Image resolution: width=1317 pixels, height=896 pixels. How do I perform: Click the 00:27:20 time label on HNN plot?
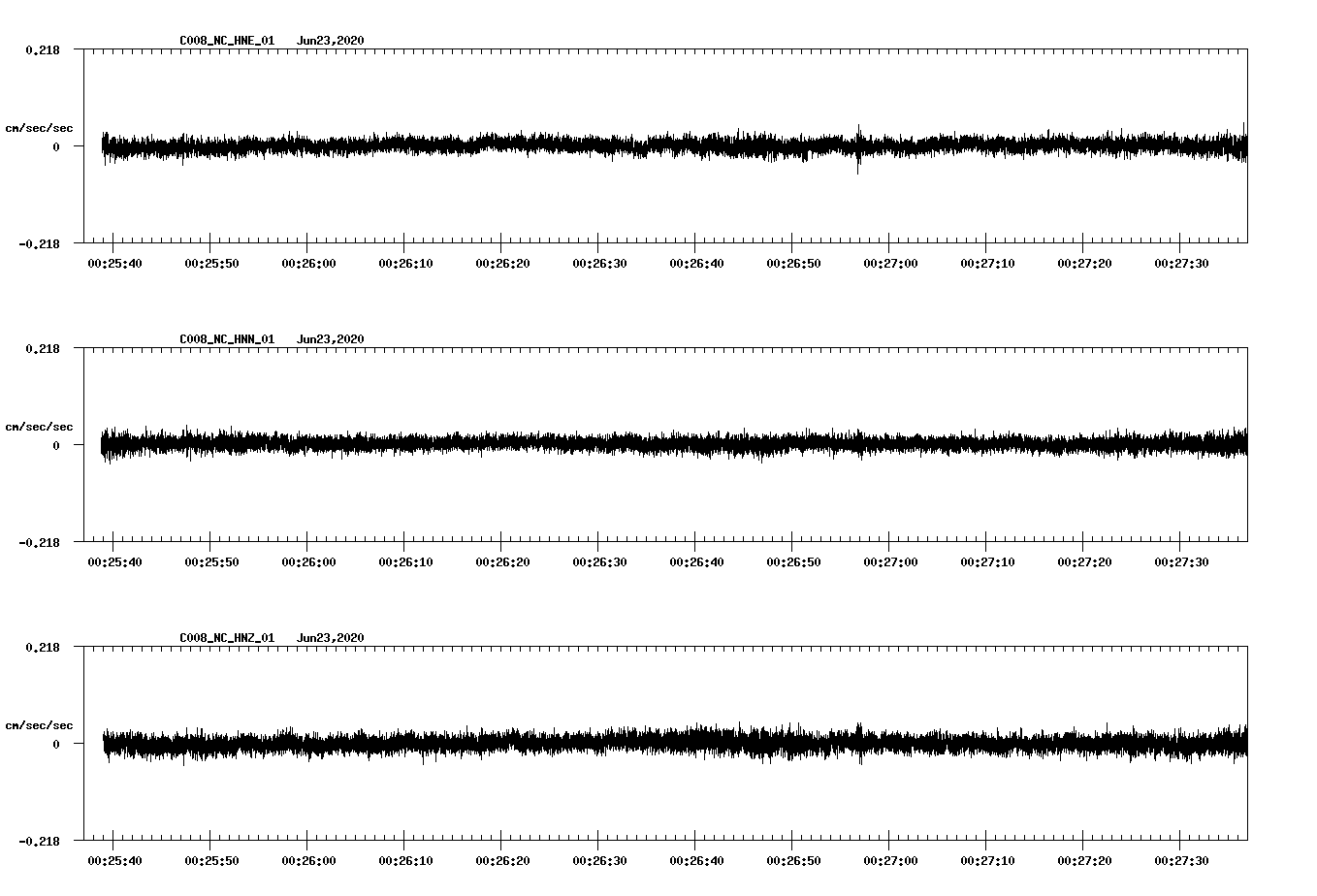pos(1084,562)
